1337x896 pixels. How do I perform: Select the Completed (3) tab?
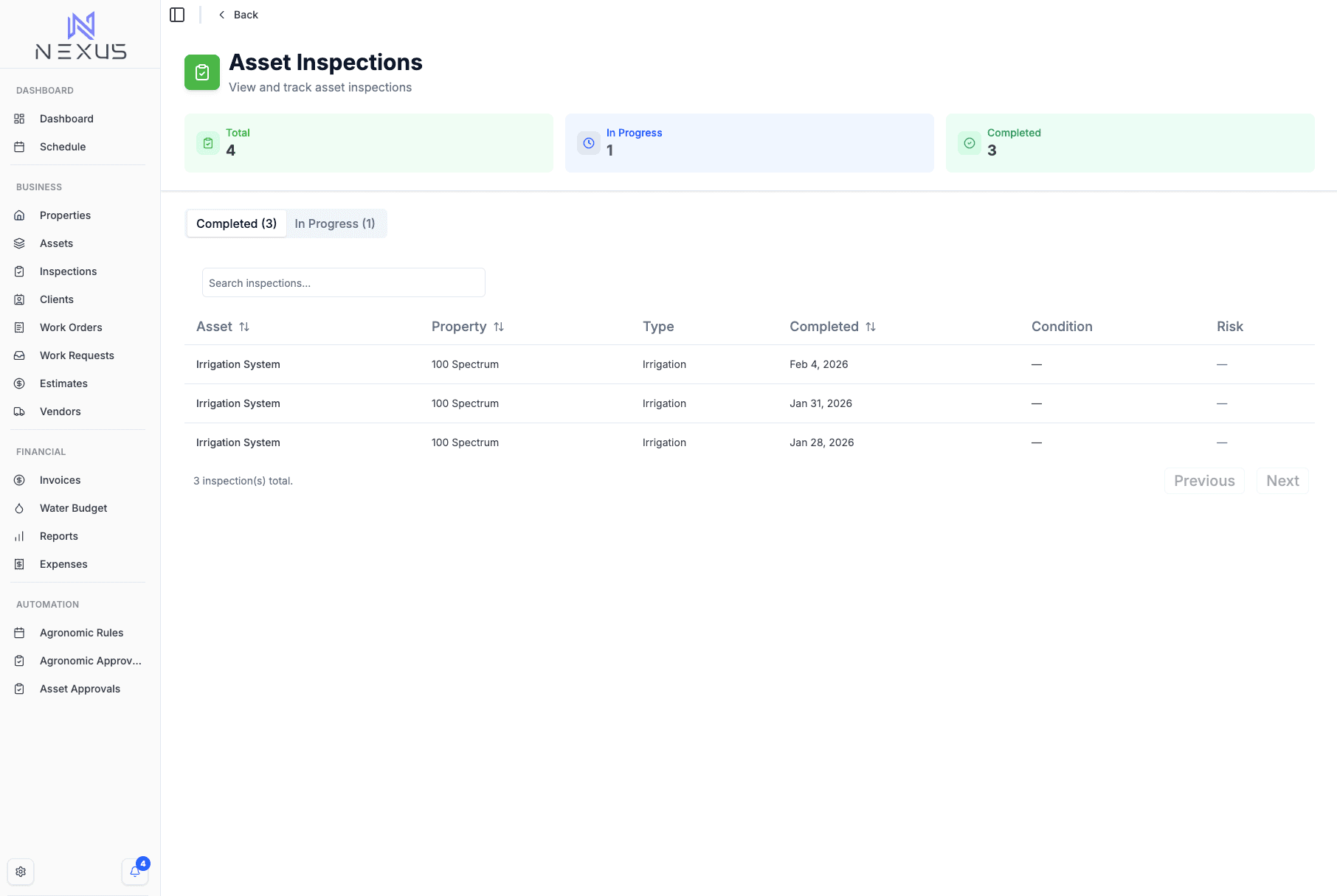tap(235, 223)
